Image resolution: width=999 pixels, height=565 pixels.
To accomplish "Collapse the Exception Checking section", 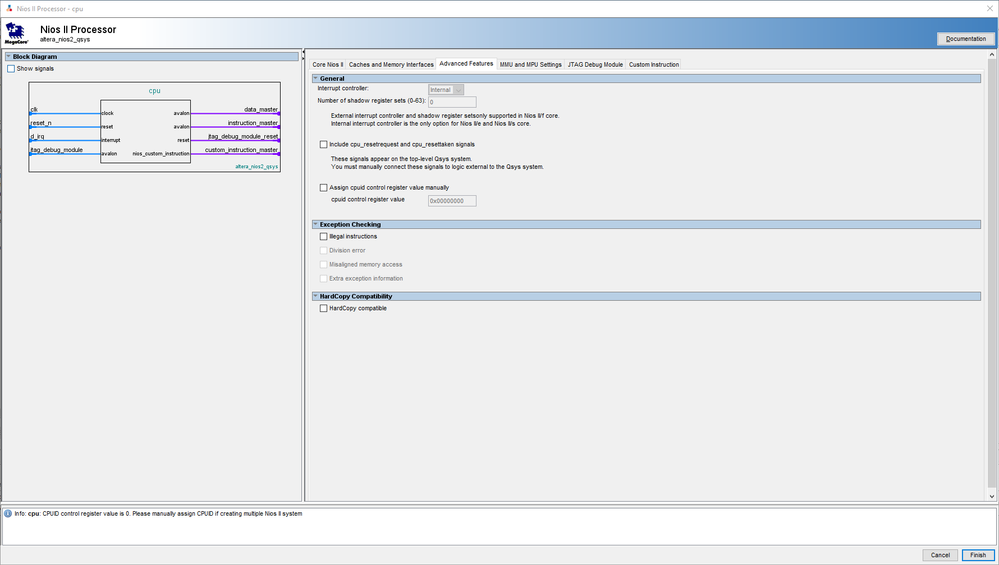I will 315,224.
